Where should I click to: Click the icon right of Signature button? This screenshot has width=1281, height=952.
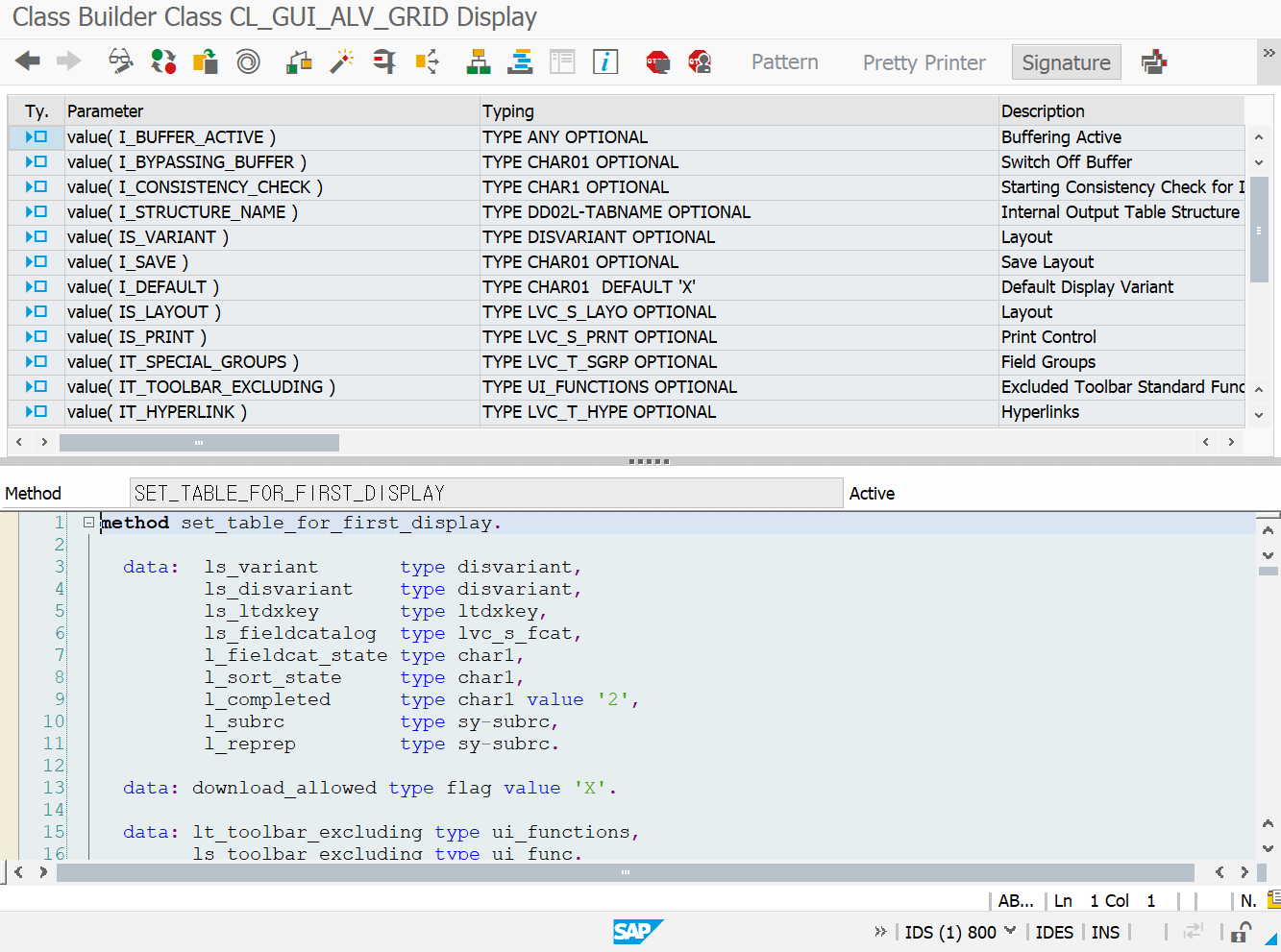pyautogui.click(x=1154, y=62)
